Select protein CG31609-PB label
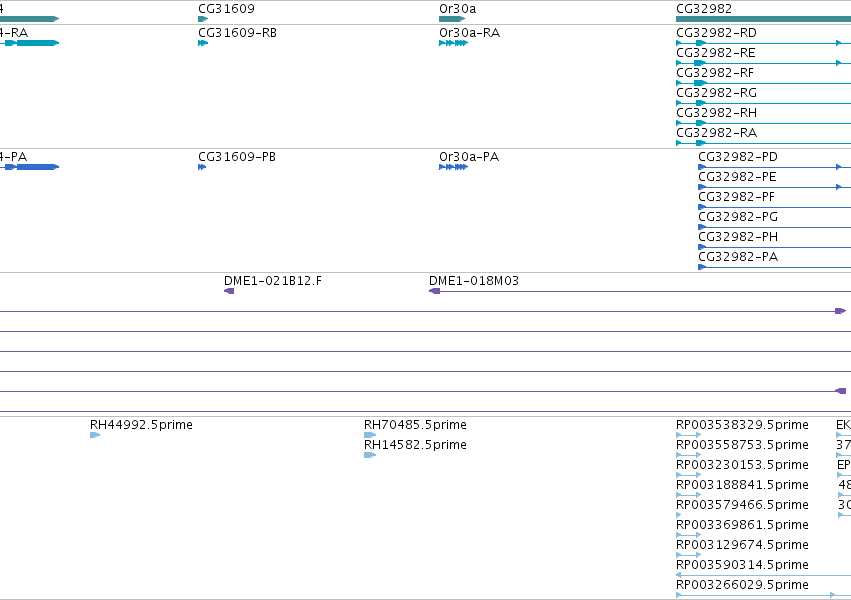Screen dimensions: 851x600 click(237, 157)
